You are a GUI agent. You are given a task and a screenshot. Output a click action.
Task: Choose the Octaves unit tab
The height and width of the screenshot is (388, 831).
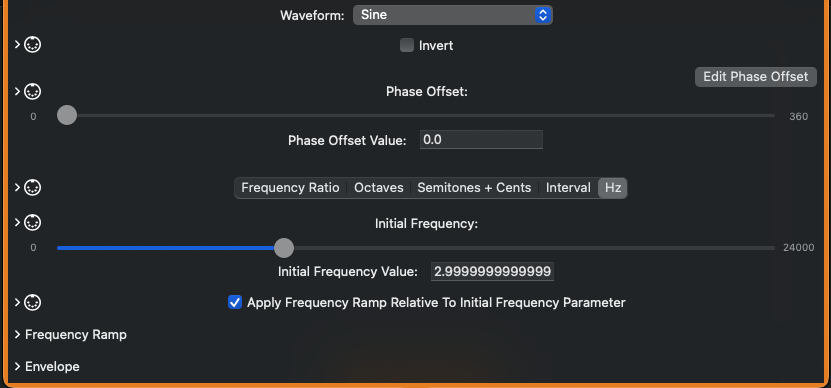(x=379, y=188)
